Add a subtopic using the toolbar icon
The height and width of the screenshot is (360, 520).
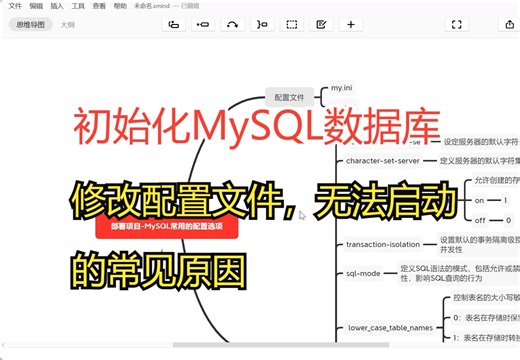coord(203,25)
